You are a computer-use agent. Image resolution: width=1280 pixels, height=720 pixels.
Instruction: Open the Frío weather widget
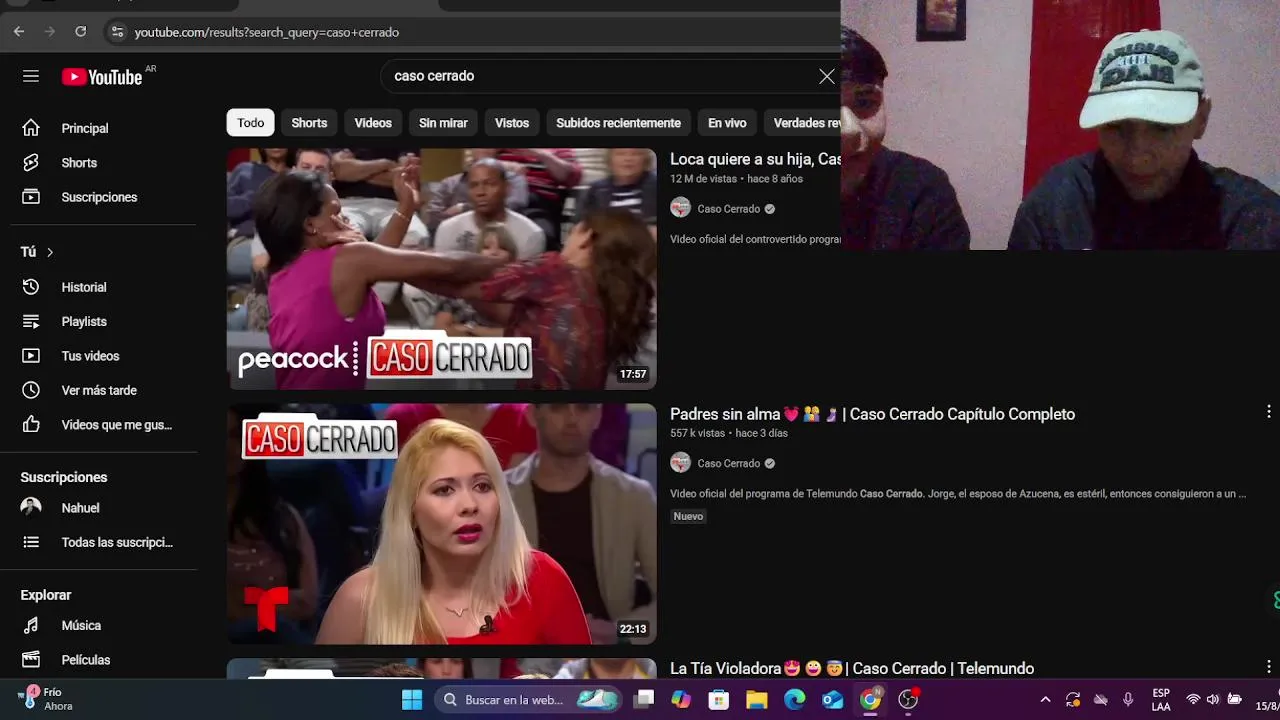(45, 699)
